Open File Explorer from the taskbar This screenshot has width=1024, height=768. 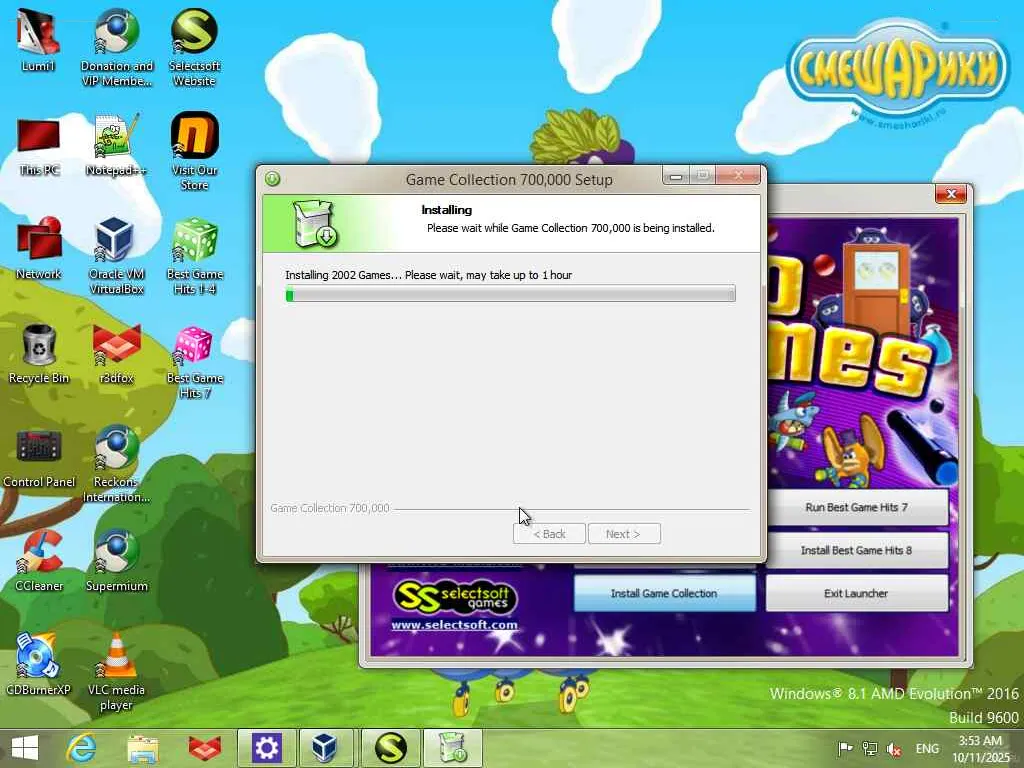click(143, 748)
